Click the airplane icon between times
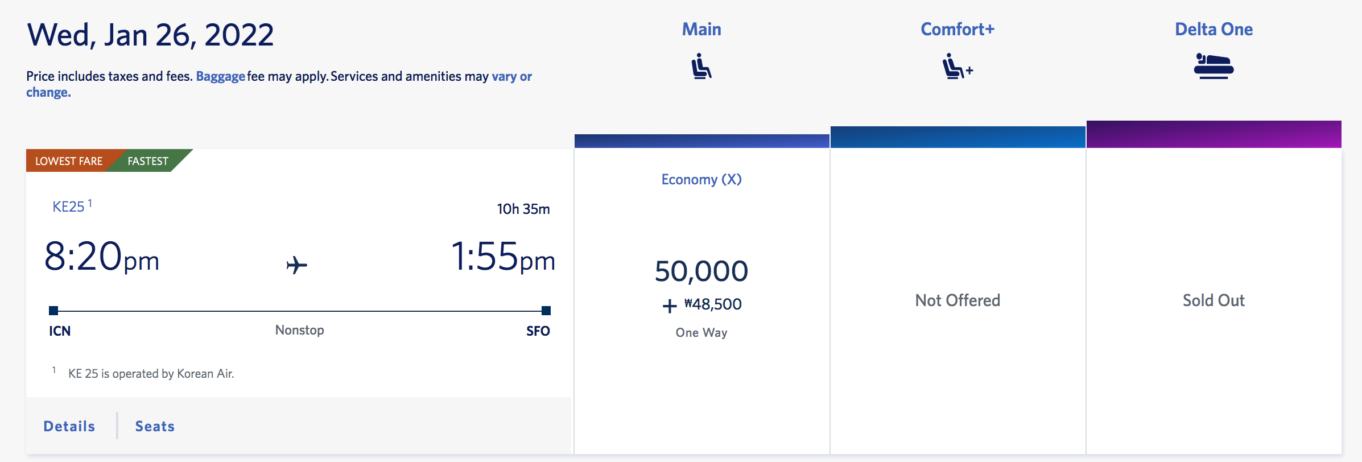 point(296,265)
